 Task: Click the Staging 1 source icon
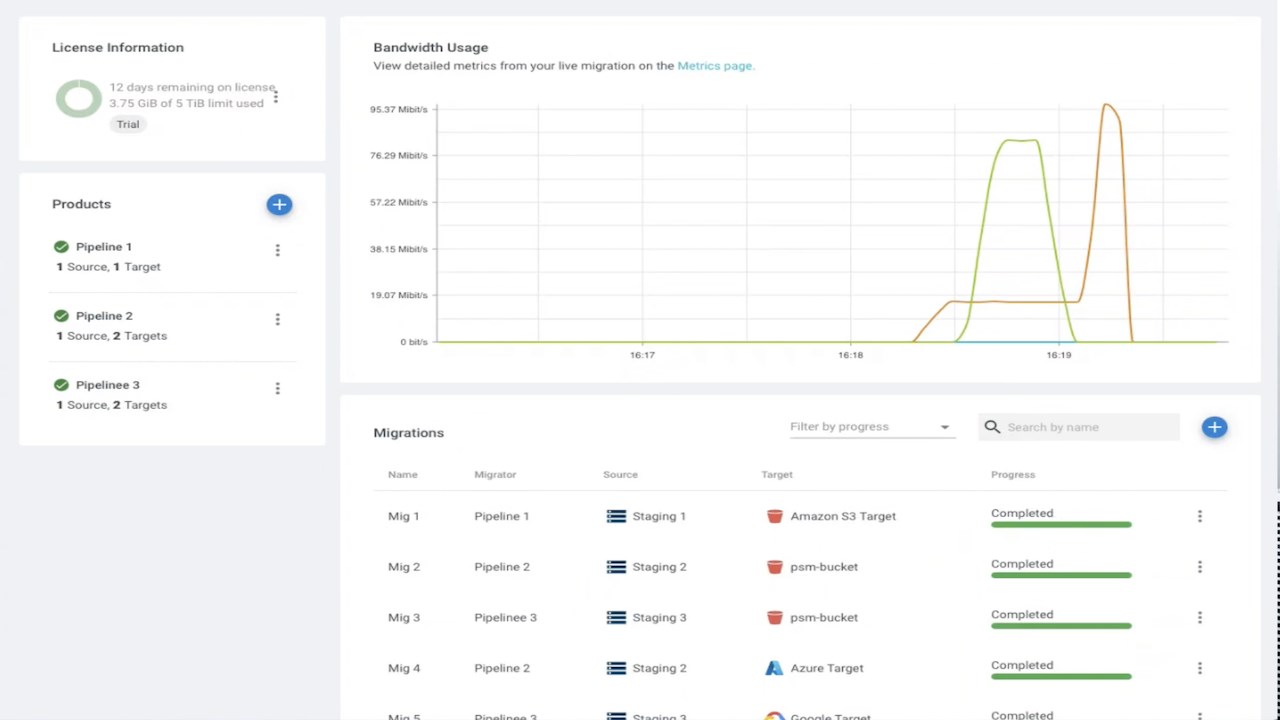(x=616, y=516)
